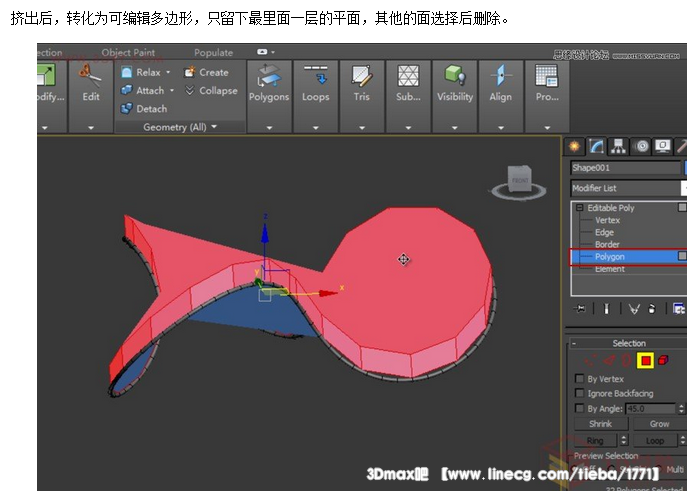Open the Object Paint ribbon tab
The height and width of the screenshot is (491, 688).
click(x=128, y=53)
